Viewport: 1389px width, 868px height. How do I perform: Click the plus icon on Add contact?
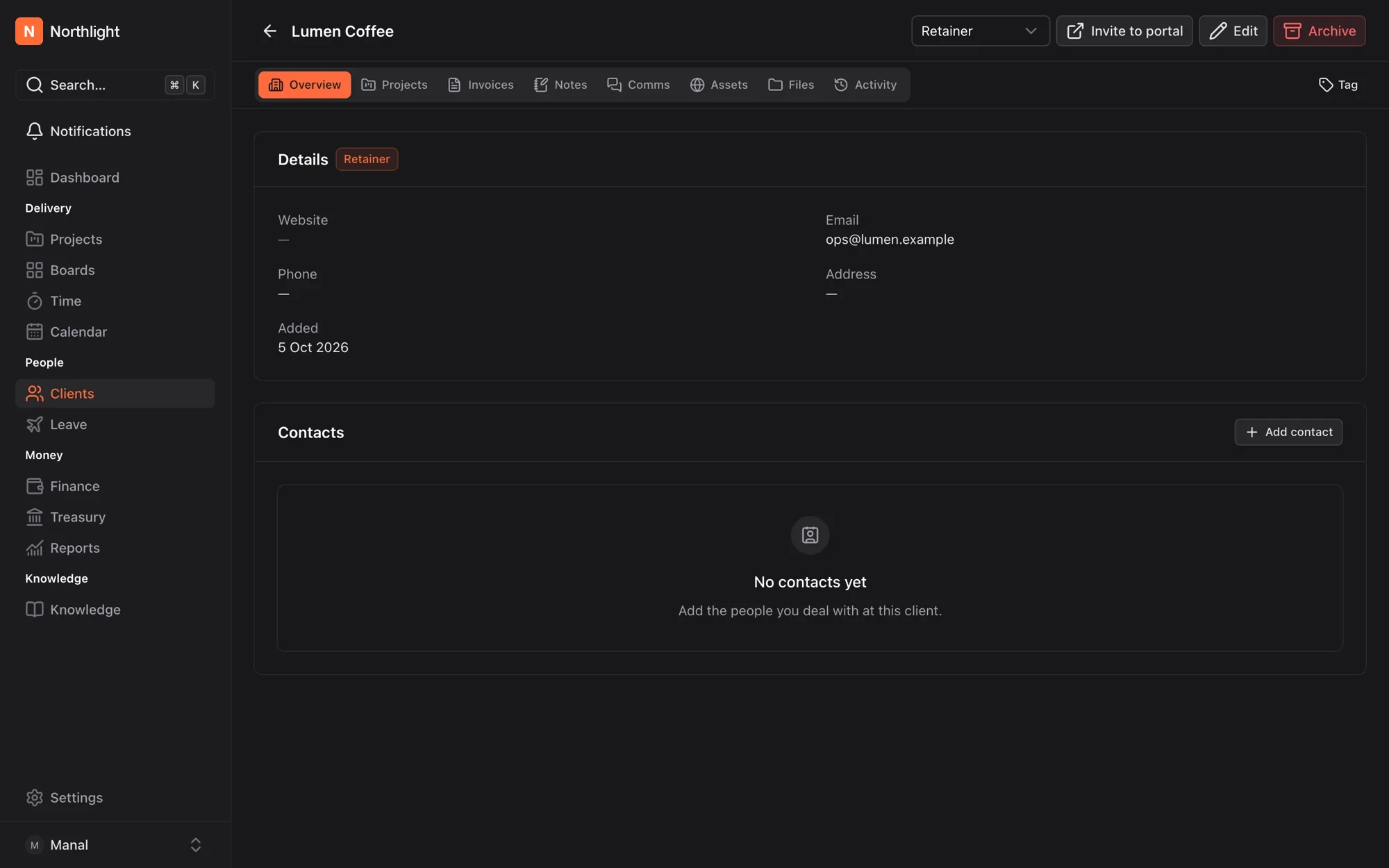(x=1251, y=432)
